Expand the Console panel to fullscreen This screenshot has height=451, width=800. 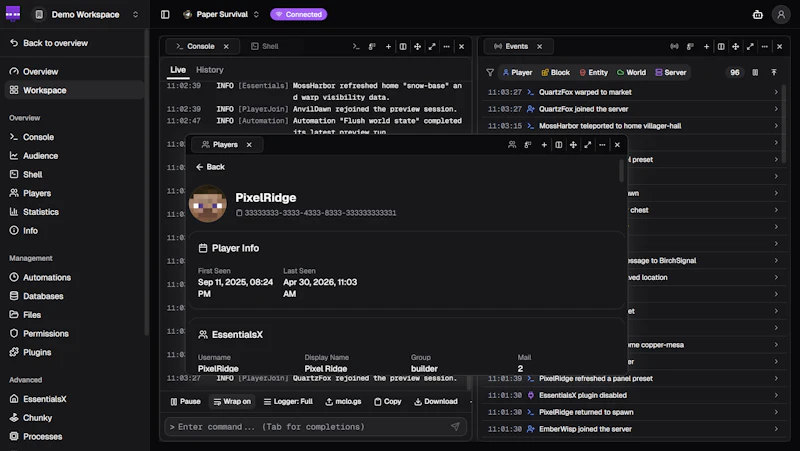(432, 46)
